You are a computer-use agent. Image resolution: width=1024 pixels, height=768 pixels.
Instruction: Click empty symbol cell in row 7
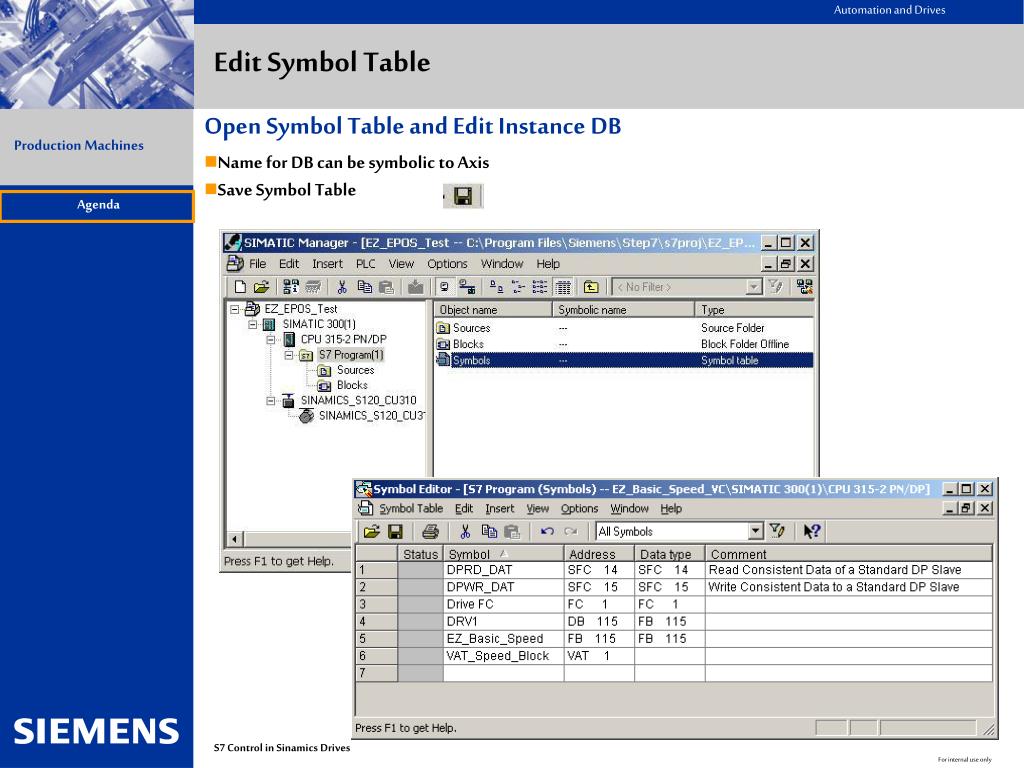pos(504,673)
